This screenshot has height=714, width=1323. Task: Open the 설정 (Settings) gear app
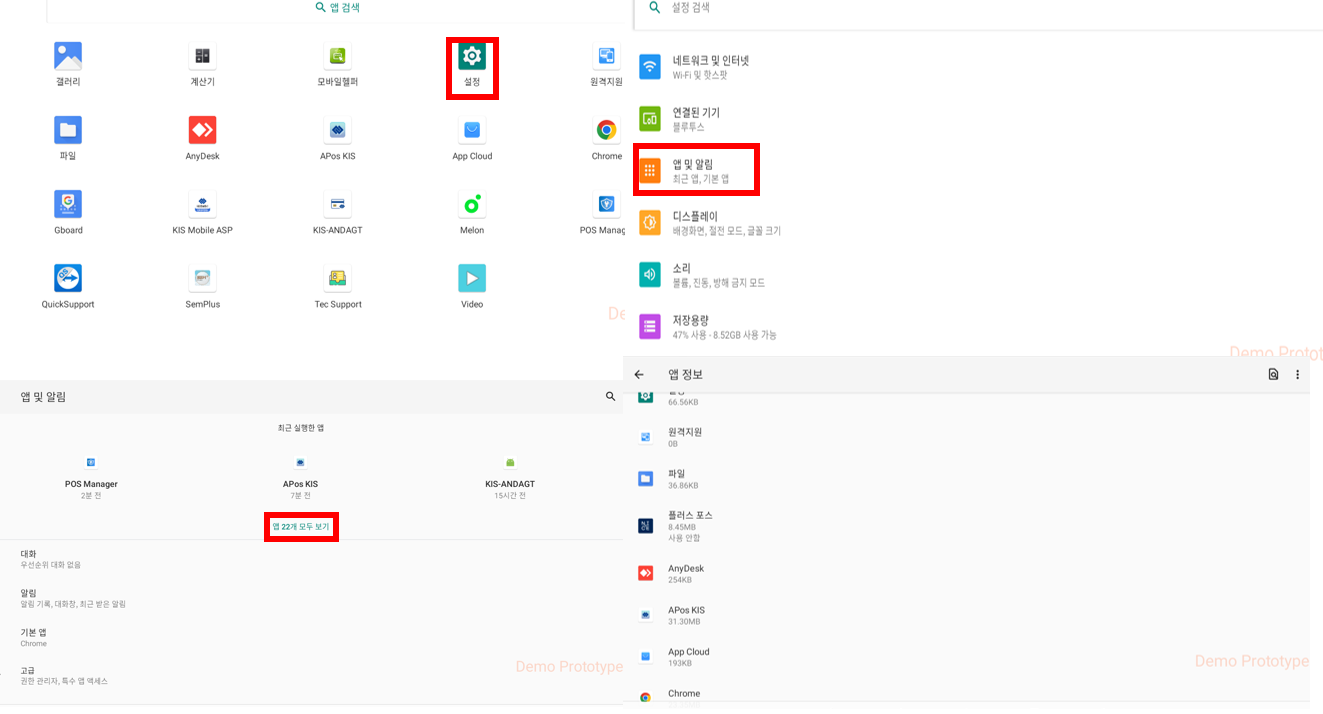[x=472, y=58]
